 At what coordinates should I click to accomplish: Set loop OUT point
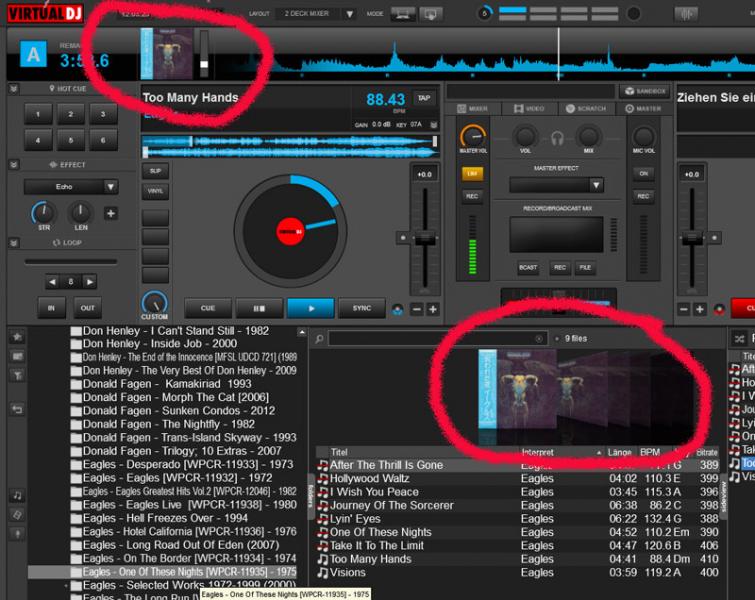tap(88, 308)
